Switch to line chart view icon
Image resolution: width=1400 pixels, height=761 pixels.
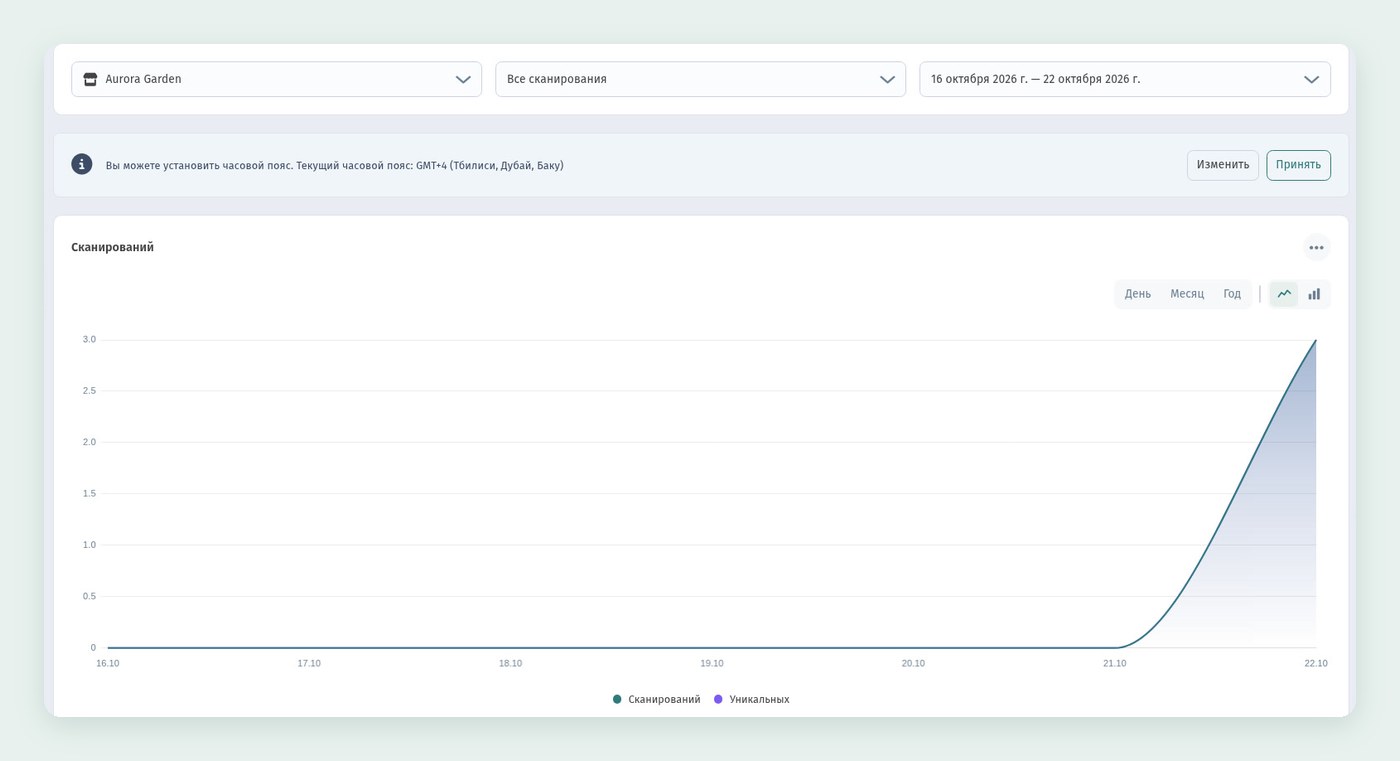pos(1284,294)
